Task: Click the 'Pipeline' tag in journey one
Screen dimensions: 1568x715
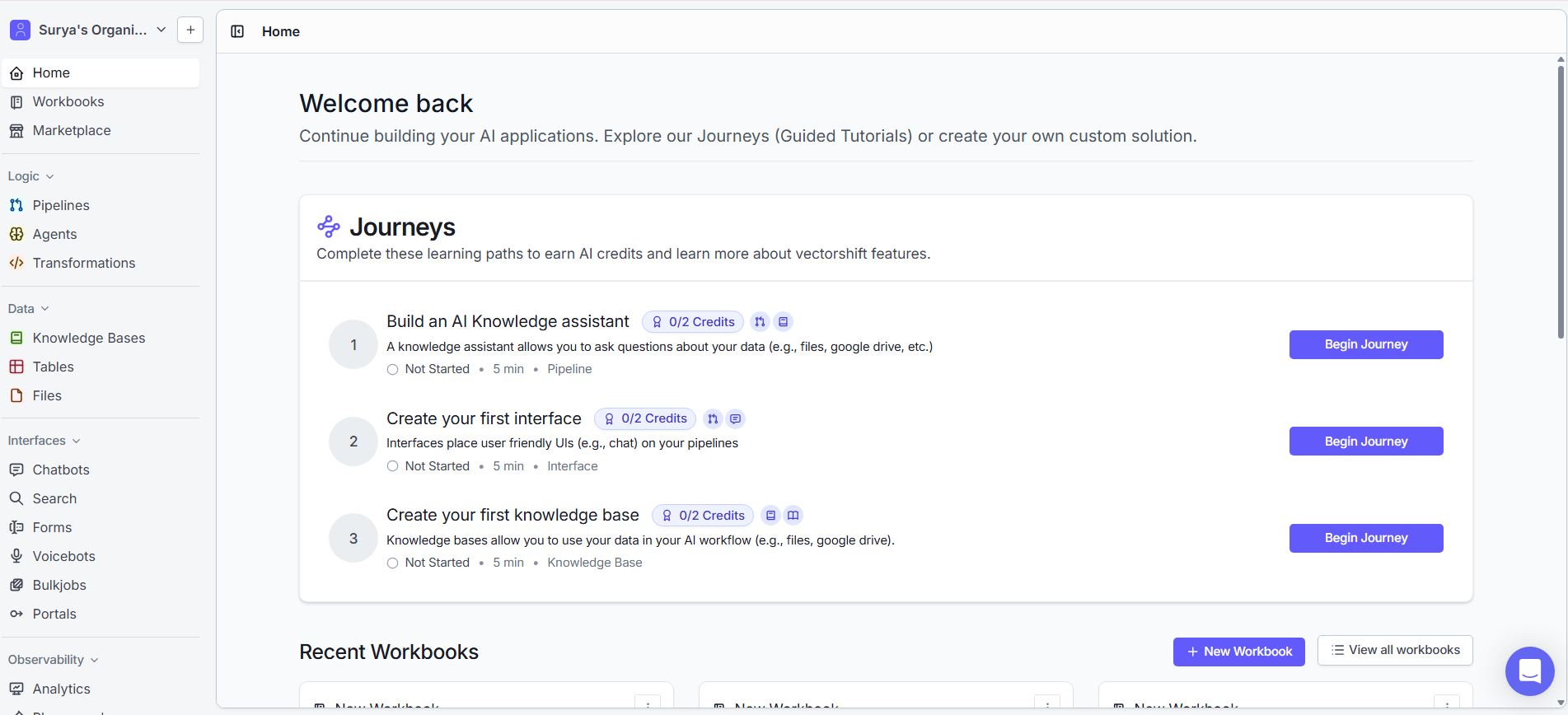Action: [x=569, y=369]
